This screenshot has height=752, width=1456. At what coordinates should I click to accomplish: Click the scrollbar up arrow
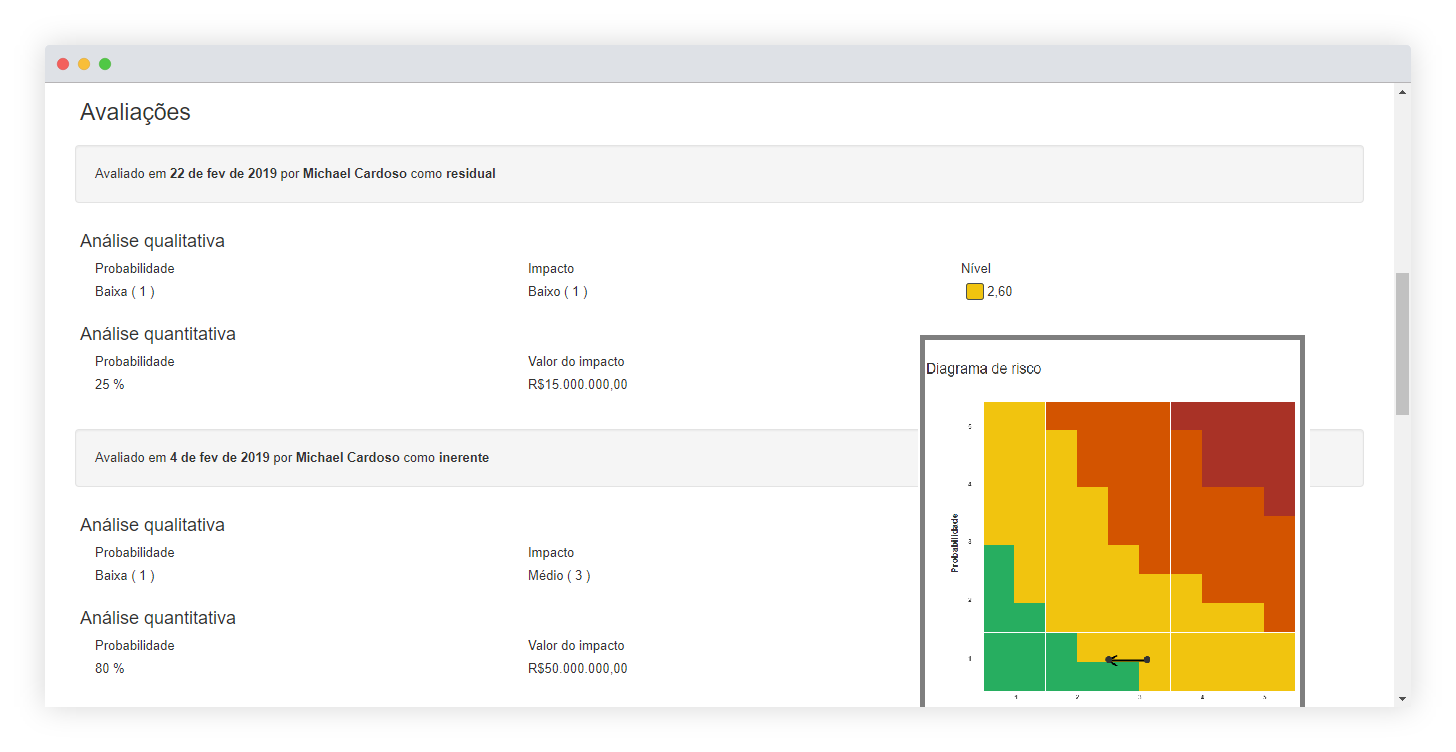pyautogui.click(x=1402, y=93)
